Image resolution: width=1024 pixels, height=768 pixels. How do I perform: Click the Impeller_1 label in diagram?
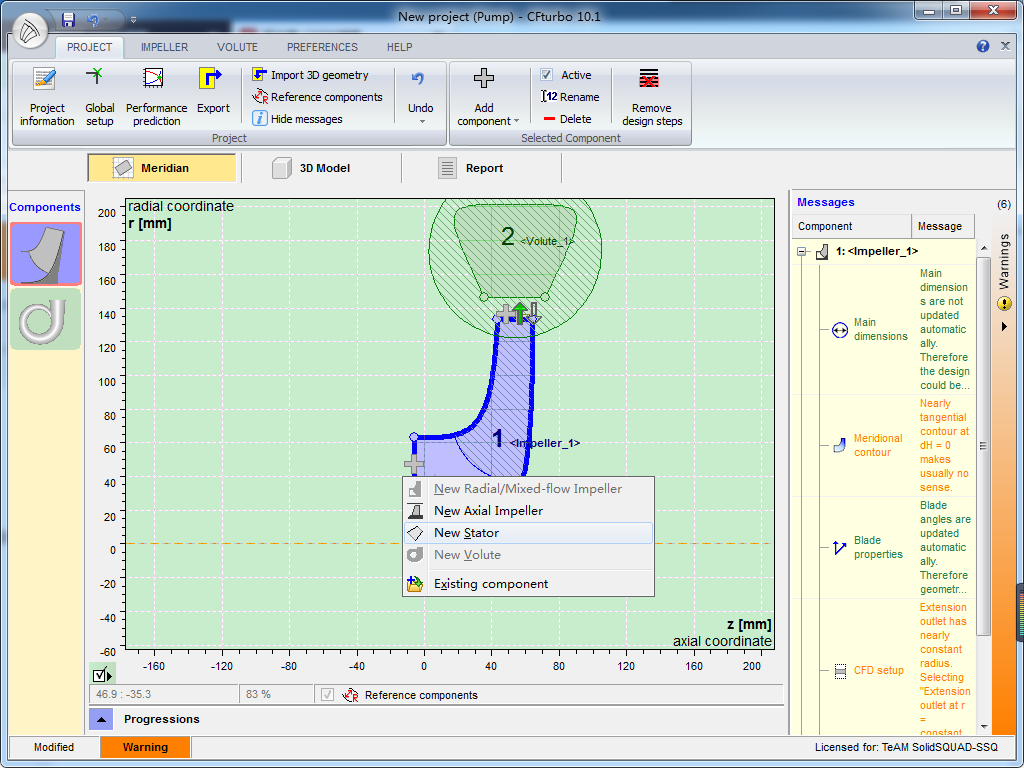click(545, 443)
